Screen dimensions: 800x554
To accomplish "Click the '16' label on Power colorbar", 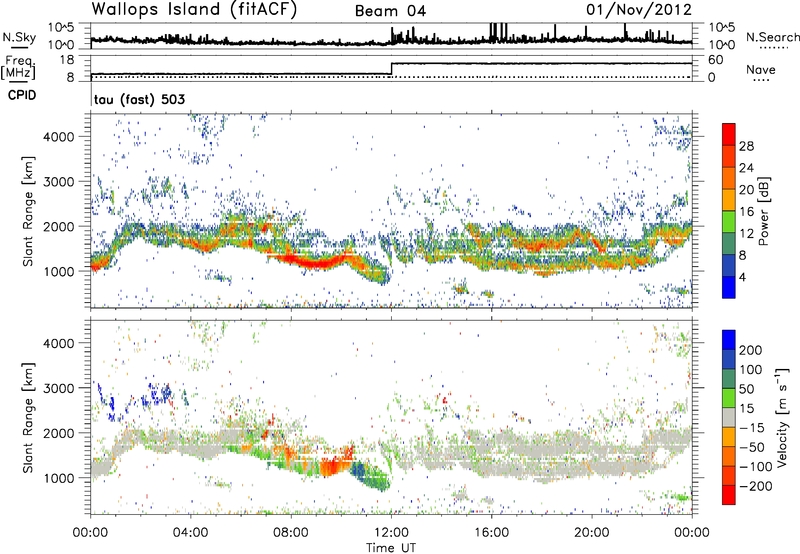I will click(746, 212).
